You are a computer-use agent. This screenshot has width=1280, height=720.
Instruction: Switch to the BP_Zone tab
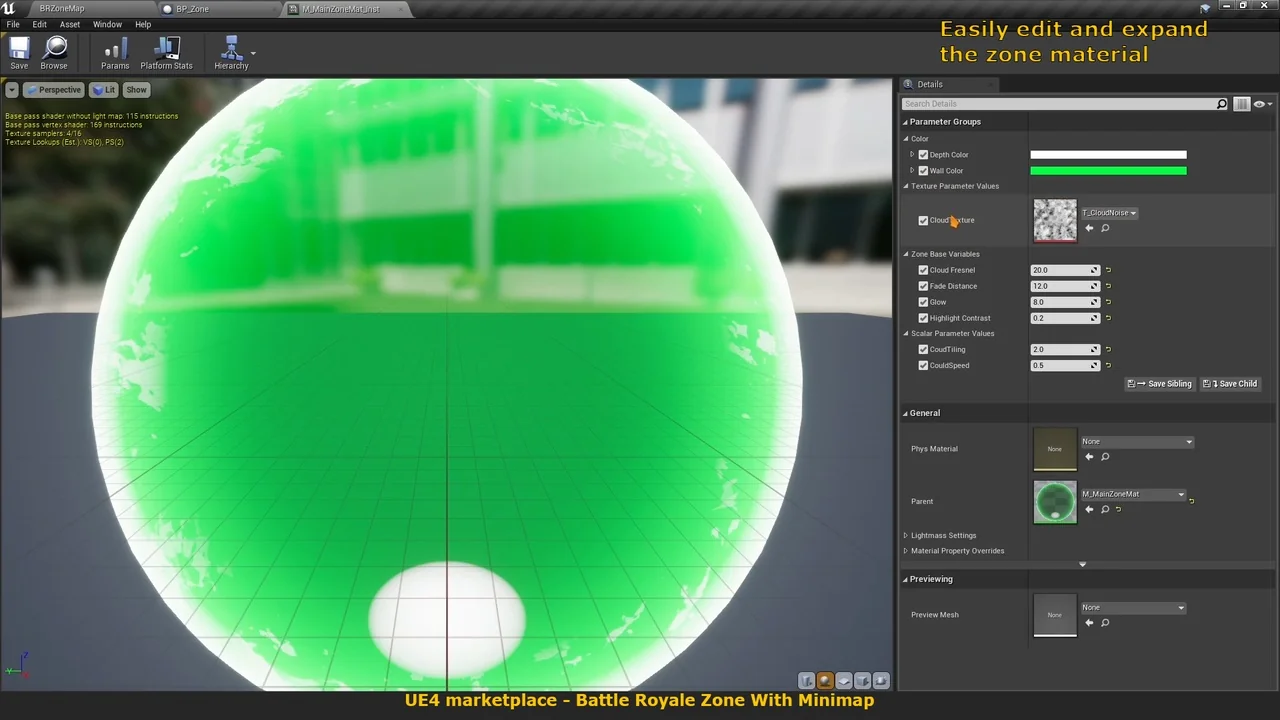pyautogui.click(x=192, y=9)
